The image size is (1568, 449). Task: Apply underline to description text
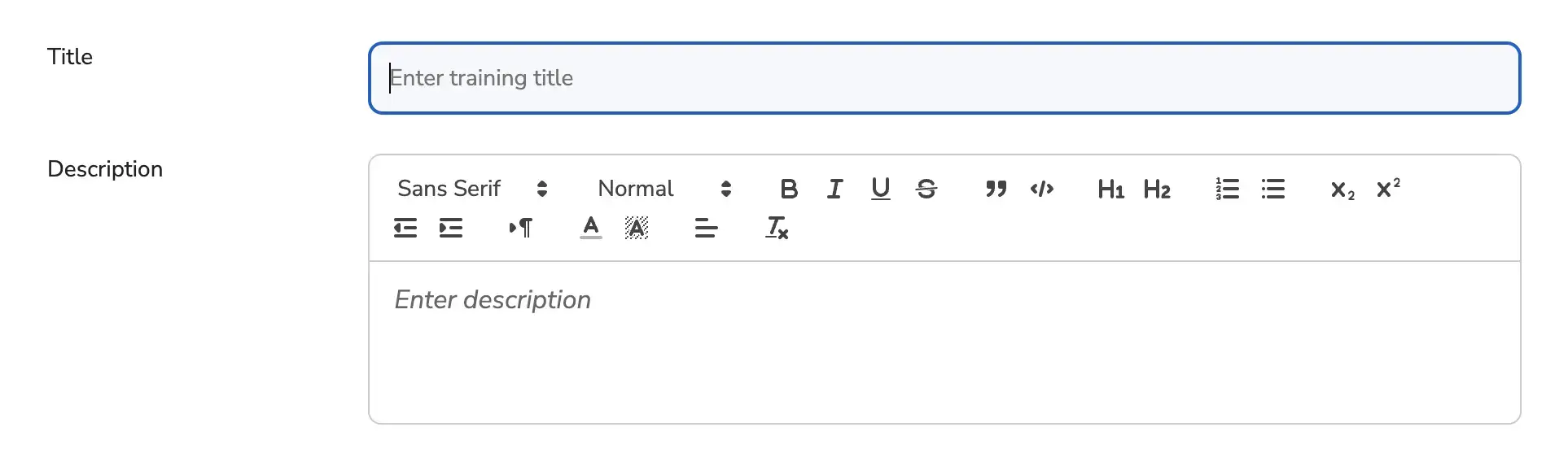pyautogui.click(x=880, y=189)
